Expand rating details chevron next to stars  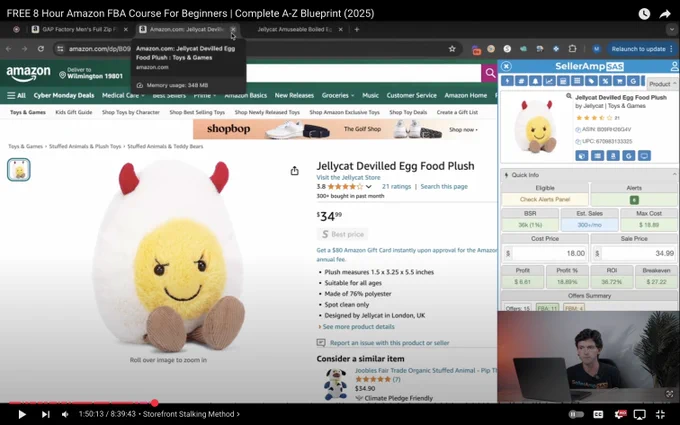tap(369, 187)
